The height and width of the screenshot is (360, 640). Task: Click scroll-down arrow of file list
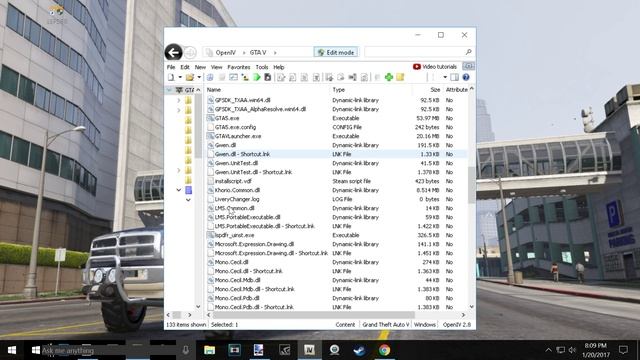471,307
